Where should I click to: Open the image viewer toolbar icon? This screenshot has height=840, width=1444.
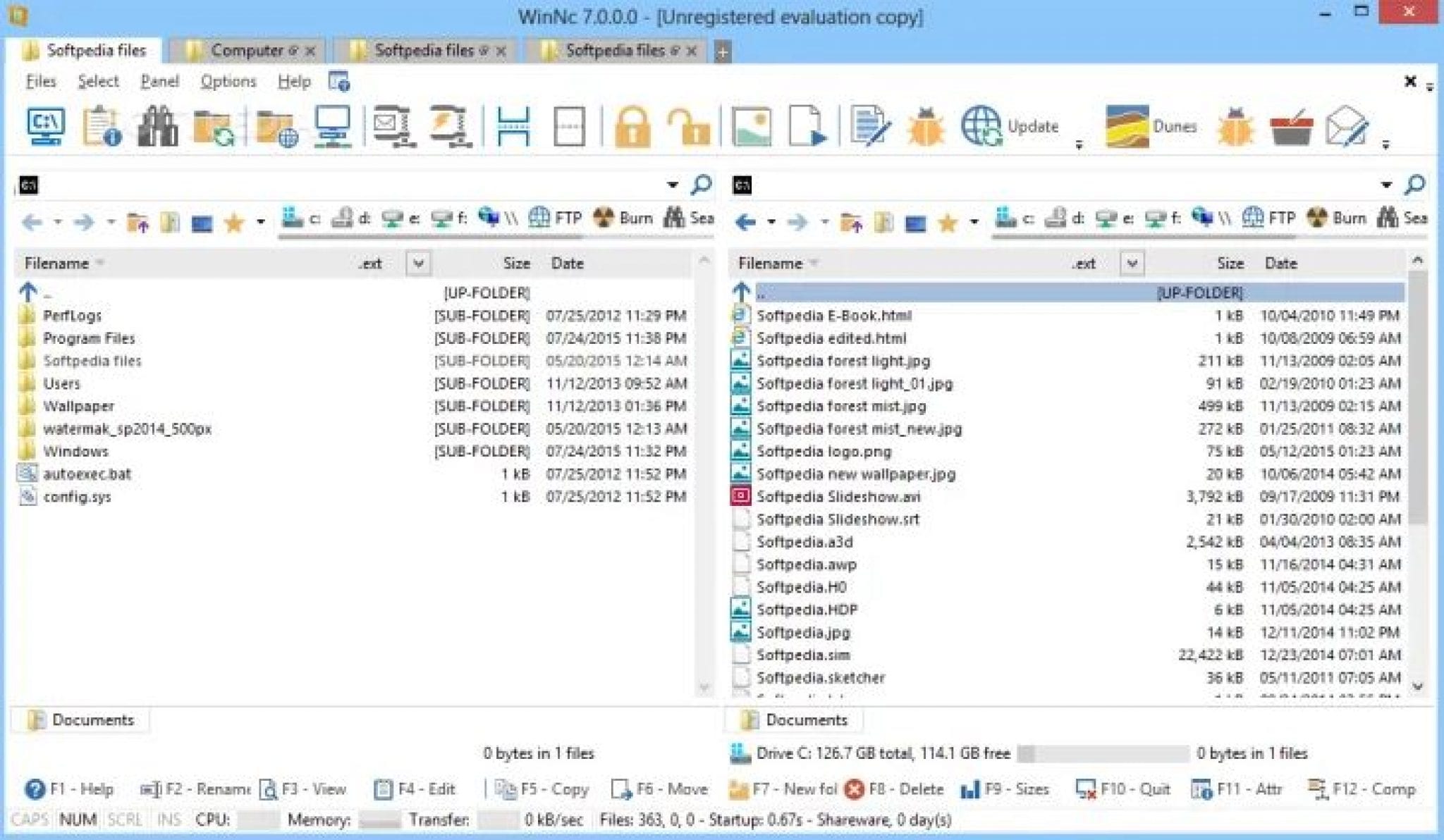click(752, 125)
